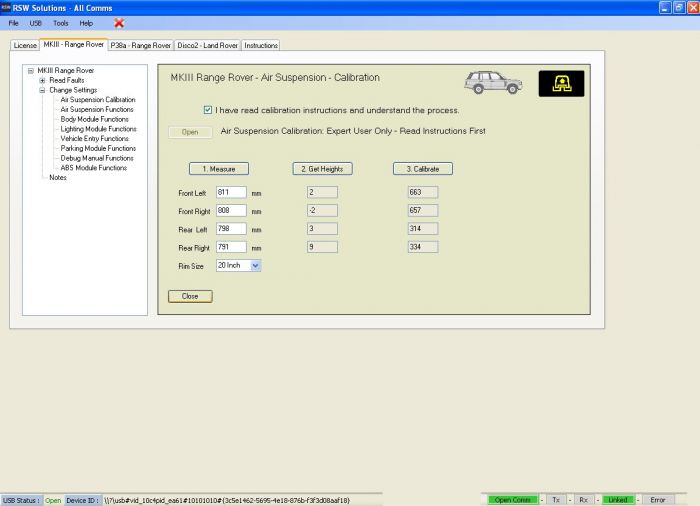The width and height of the screenshot is (700, 506).
Task: Open the USB menu
Action: pyautogui.click(x=35, y=23)
